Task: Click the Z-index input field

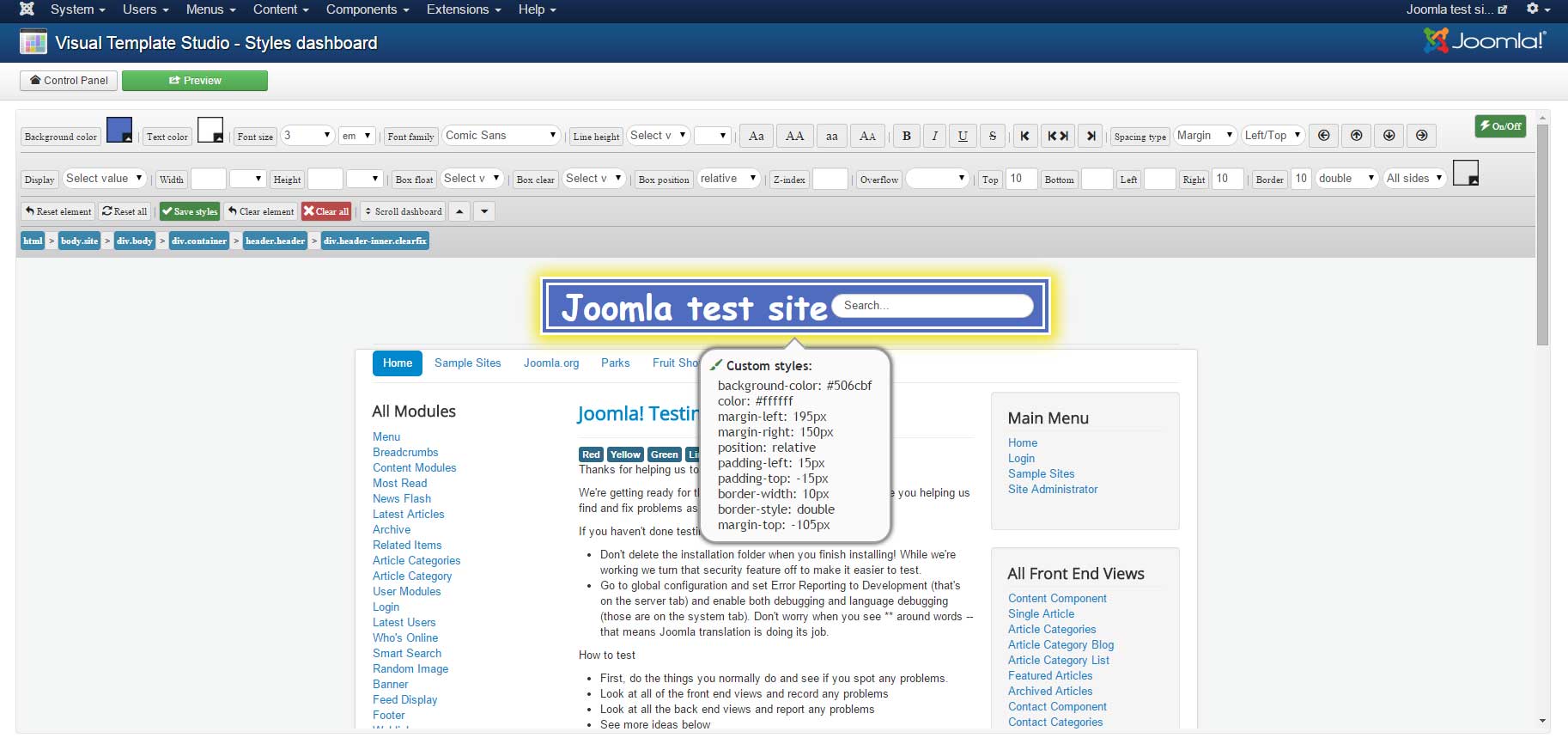Action: pos(830,179)
